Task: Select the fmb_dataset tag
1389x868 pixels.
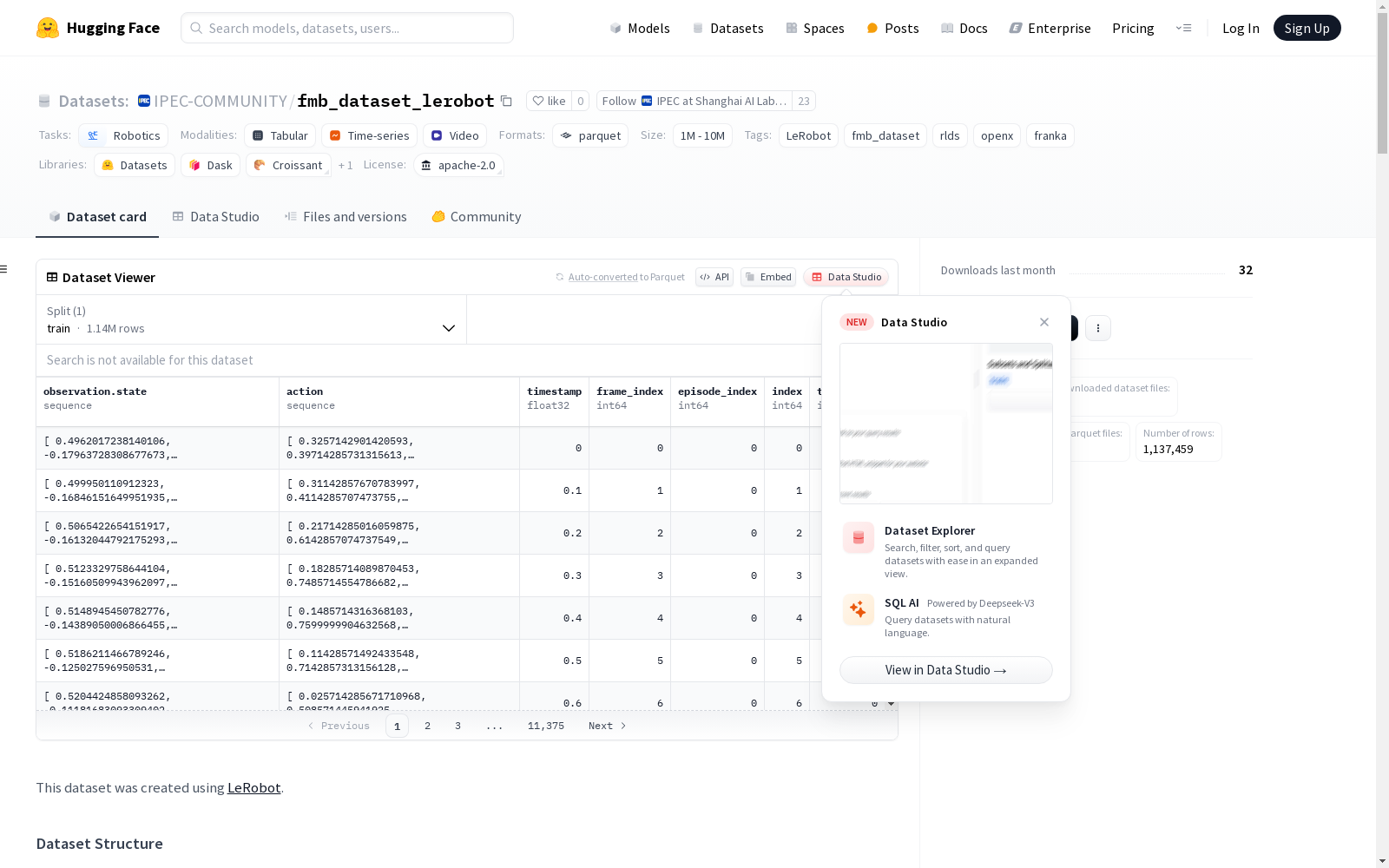Action: [x=885, y=135]
